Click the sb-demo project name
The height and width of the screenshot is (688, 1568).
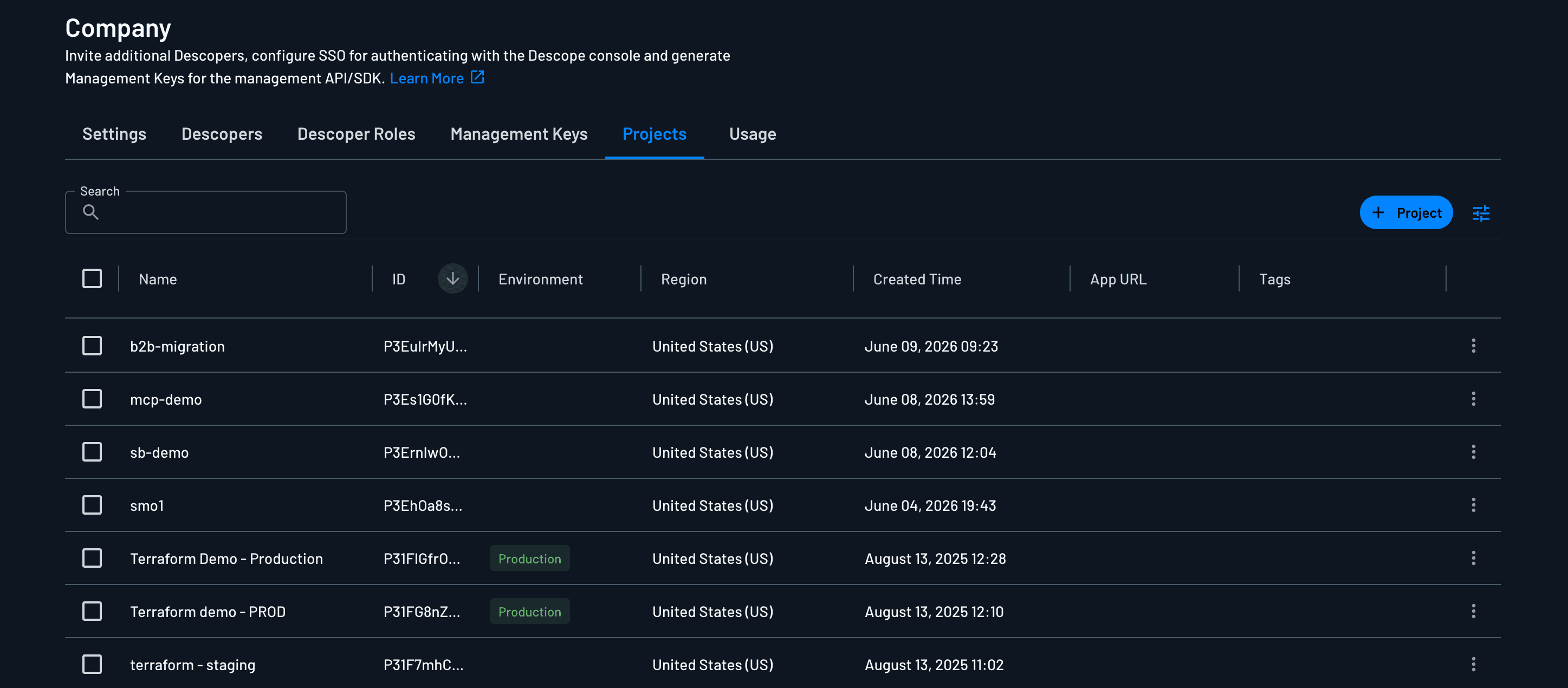tap(159, 452)
